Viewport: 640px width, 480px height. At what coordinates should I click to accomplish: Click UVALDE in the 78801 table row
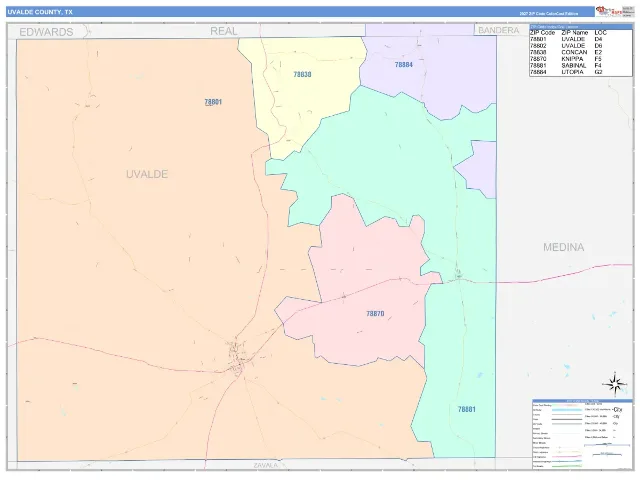click(x=573, y=39)
